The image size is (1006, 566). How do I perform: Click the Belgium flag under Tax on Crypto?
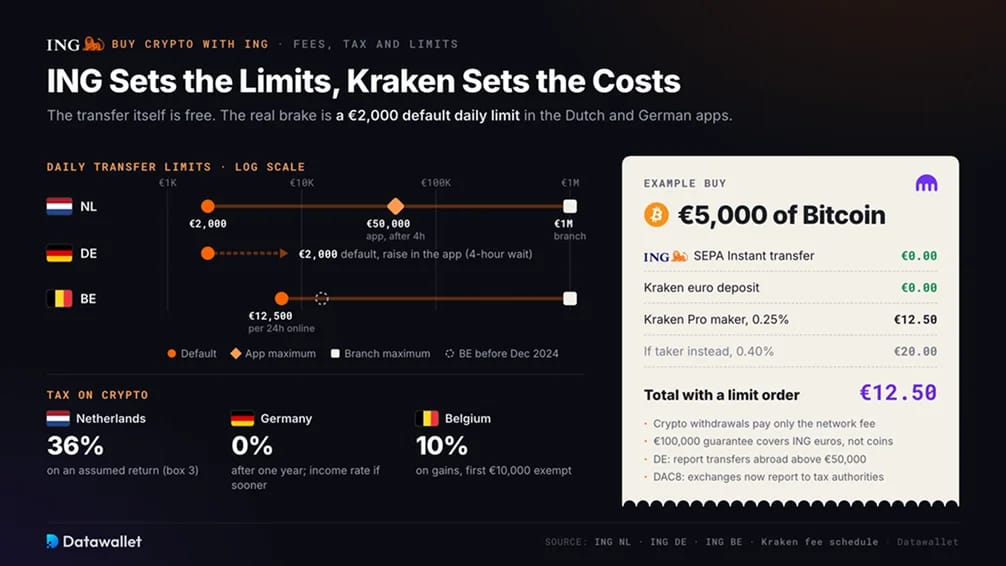tap(427, 418)
